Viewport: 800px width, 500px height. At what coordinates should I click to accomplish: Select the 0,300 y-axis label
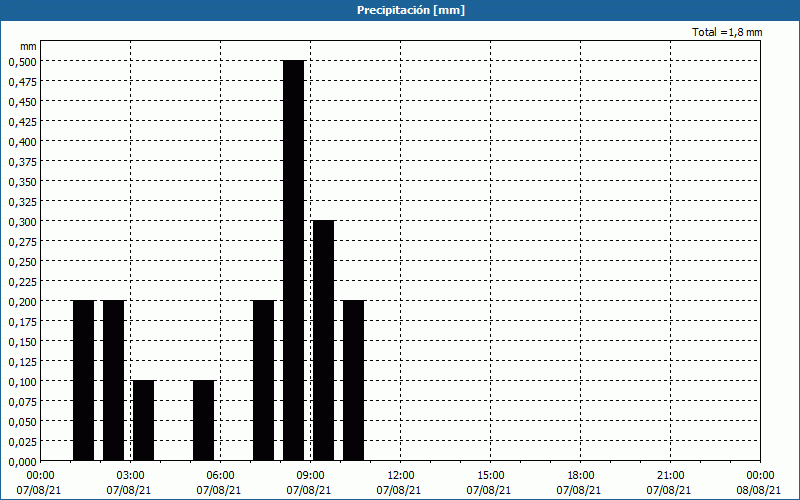click(x=22, y=221)
